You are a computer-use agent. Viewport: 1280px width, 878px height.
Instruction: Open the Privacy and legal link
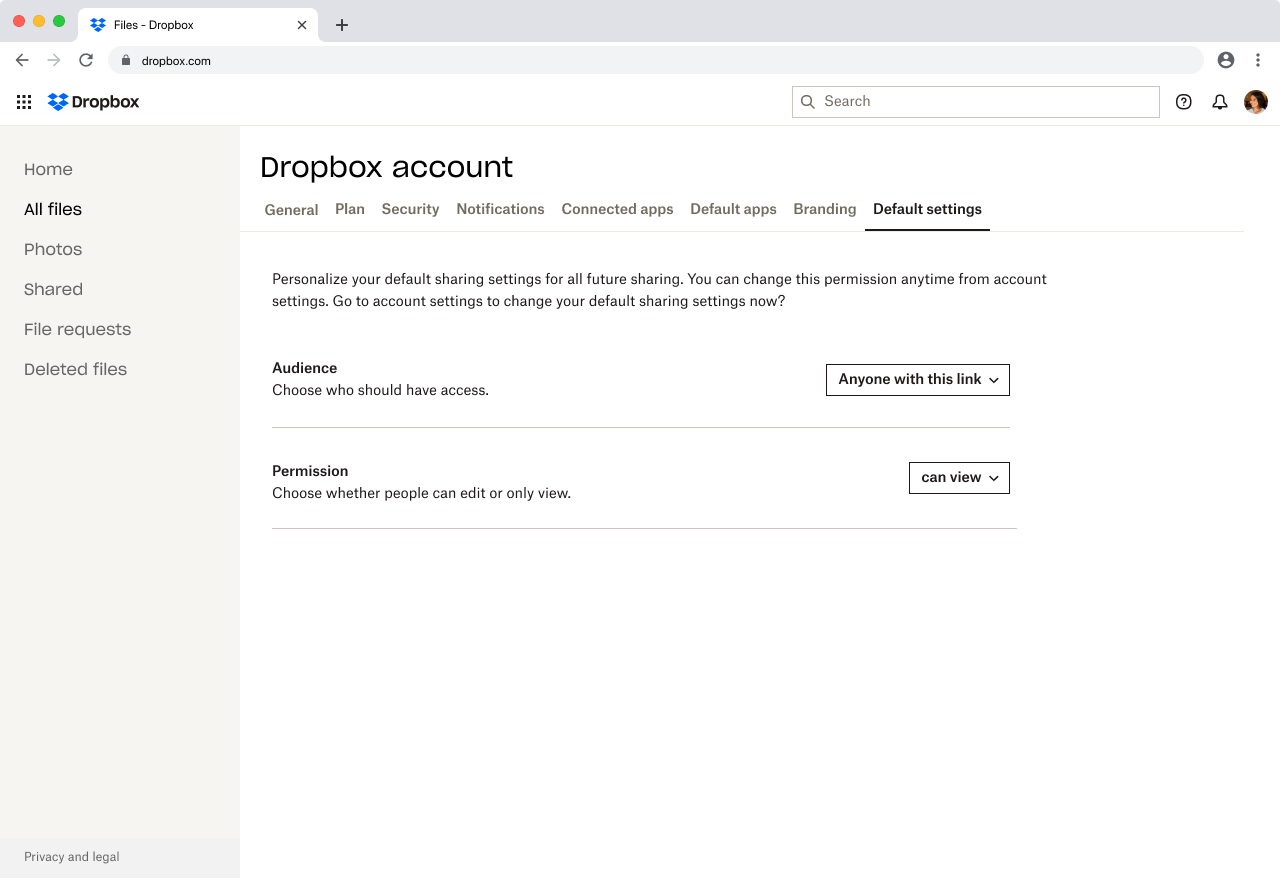[x=72, y=857]
